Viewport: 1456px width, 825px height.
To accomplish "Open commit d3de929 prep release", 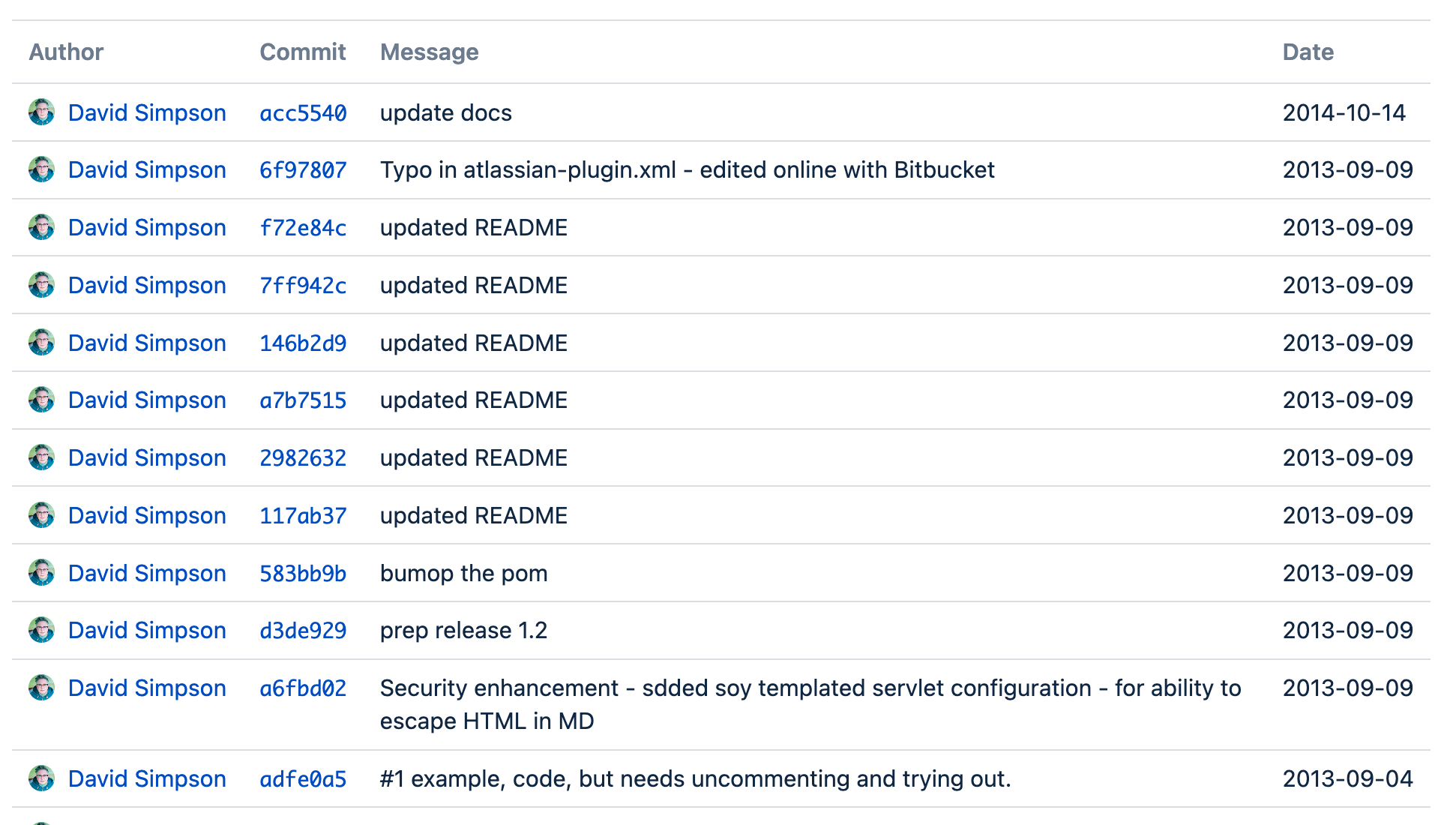I will 303,631.
